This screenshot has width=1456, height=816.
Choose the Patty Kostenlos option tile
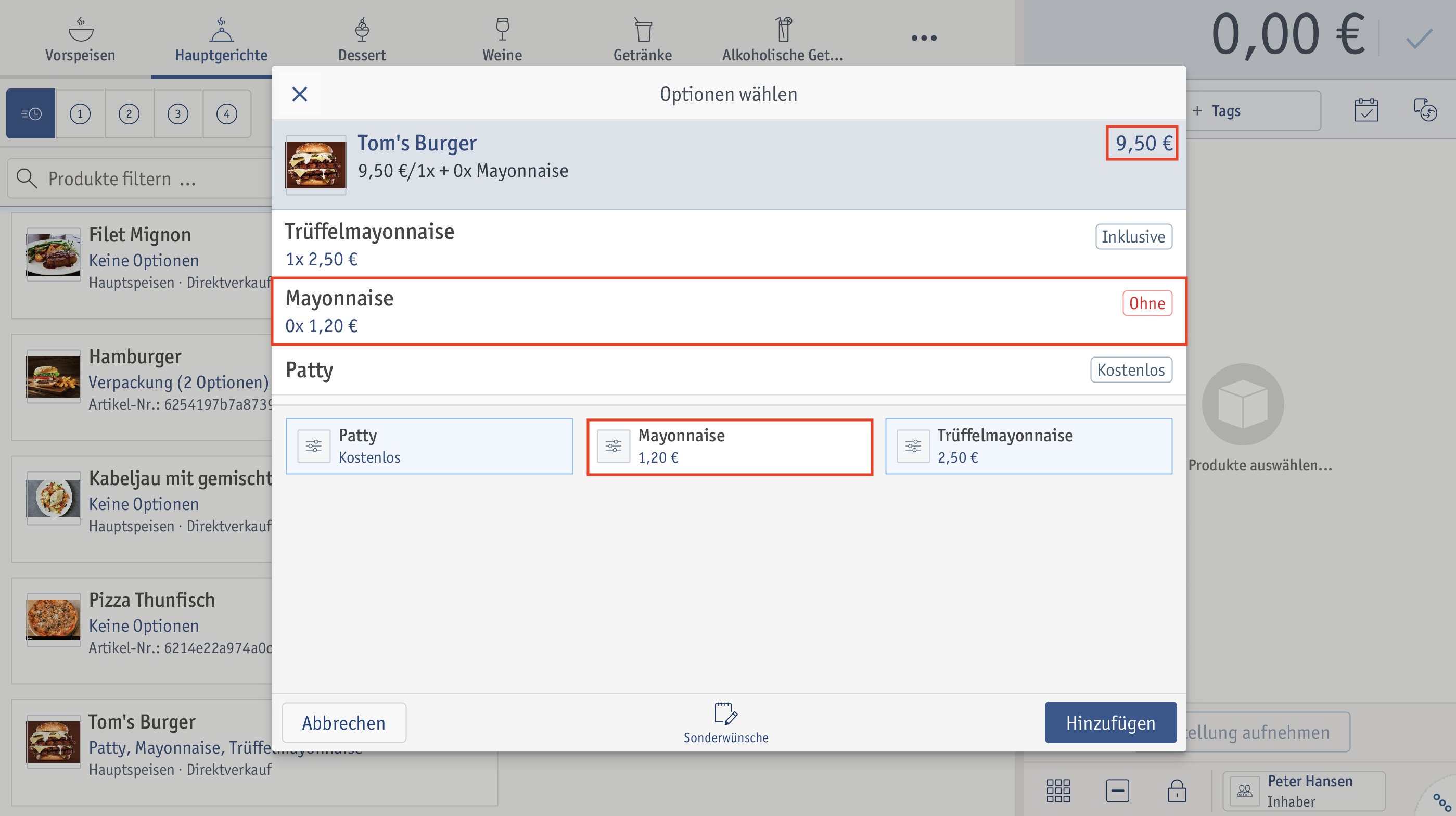tap(429, 446)
